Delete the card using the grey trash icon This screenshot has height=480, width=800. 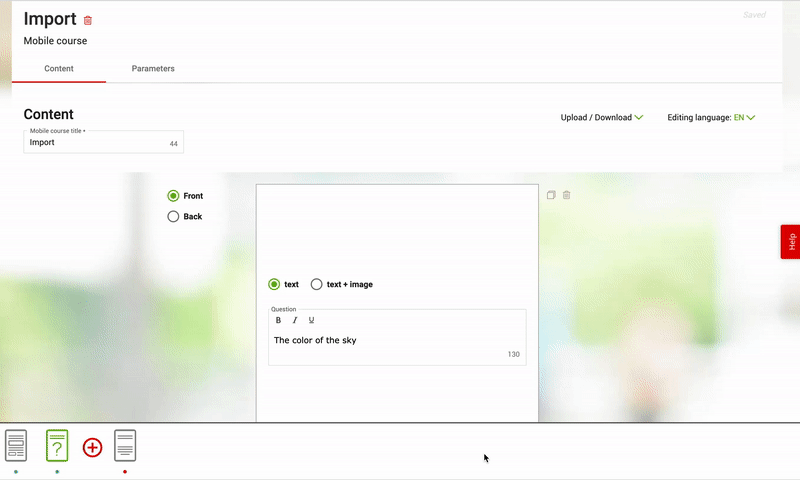click(566, 195)
